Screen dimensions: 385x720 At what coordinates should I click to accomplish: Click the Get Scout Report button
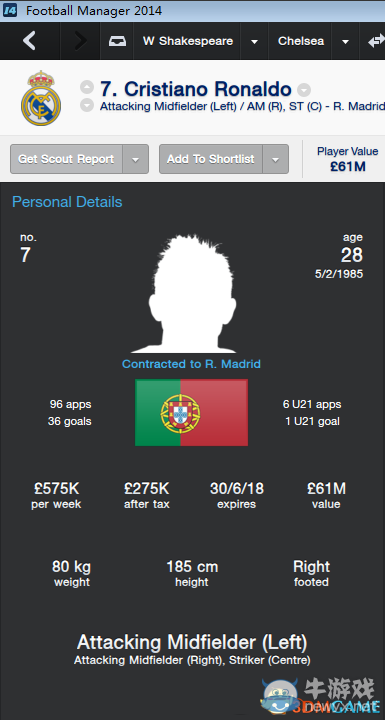point(66,159)
